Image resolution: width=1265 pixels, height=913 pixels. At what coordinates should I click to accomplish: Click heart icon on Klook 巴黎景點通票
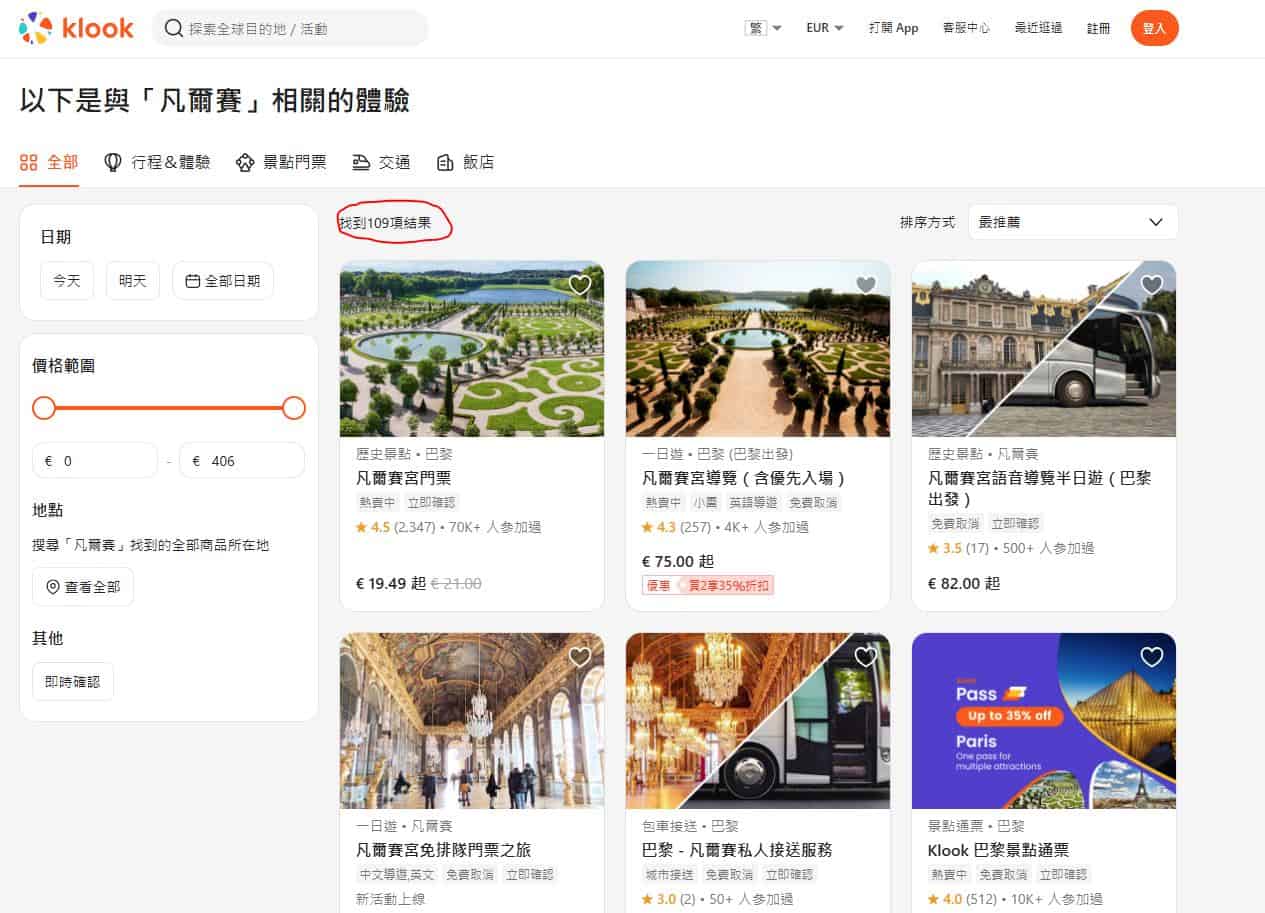coord(1152,657)
